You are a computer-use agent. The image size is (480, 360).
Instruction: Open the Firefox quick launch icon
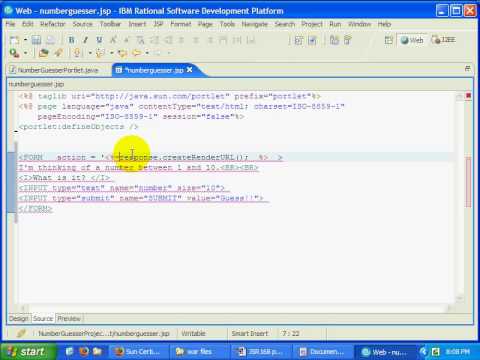coord(84,351)
